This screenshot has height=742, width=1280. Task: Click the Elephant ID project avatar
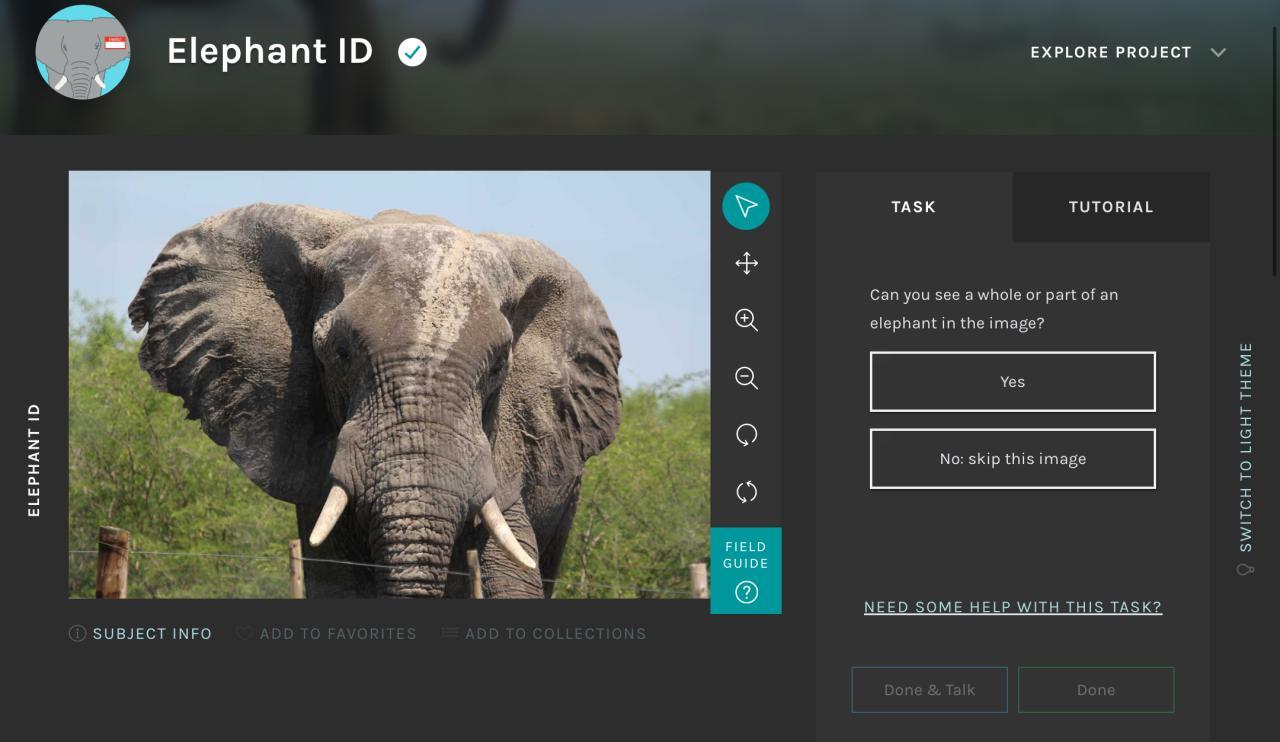tap(83, 52)
